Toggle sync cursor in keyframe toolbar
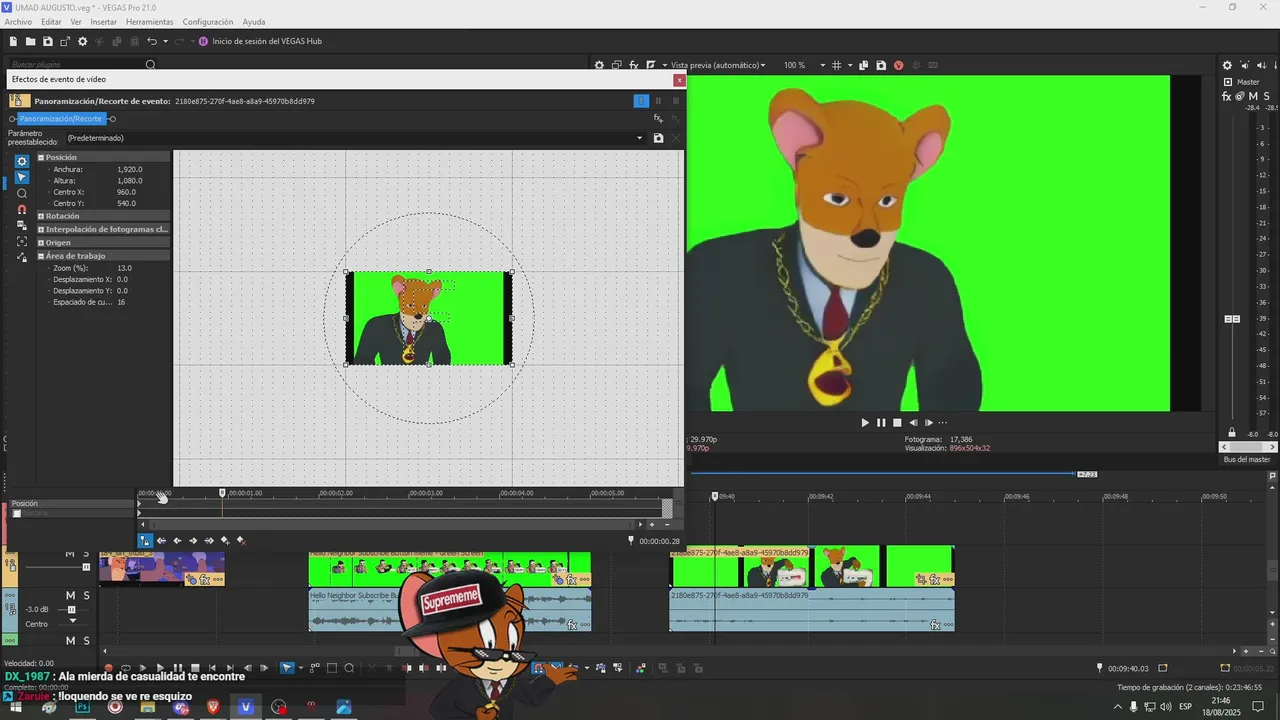The image size is (1280, 720). coord(145,541)
